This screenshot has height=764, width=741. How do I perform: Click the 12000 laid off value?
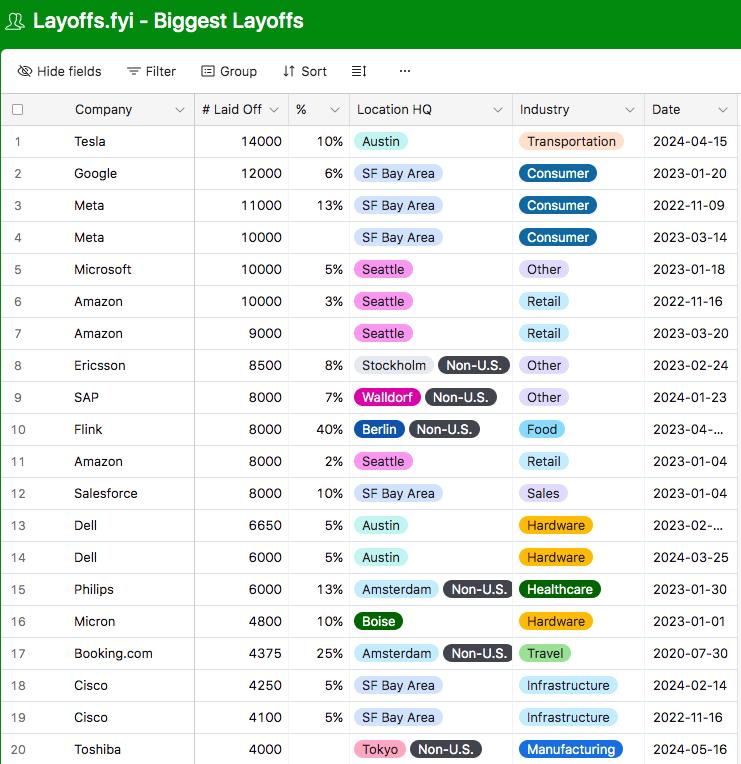(x=261, y=173)
